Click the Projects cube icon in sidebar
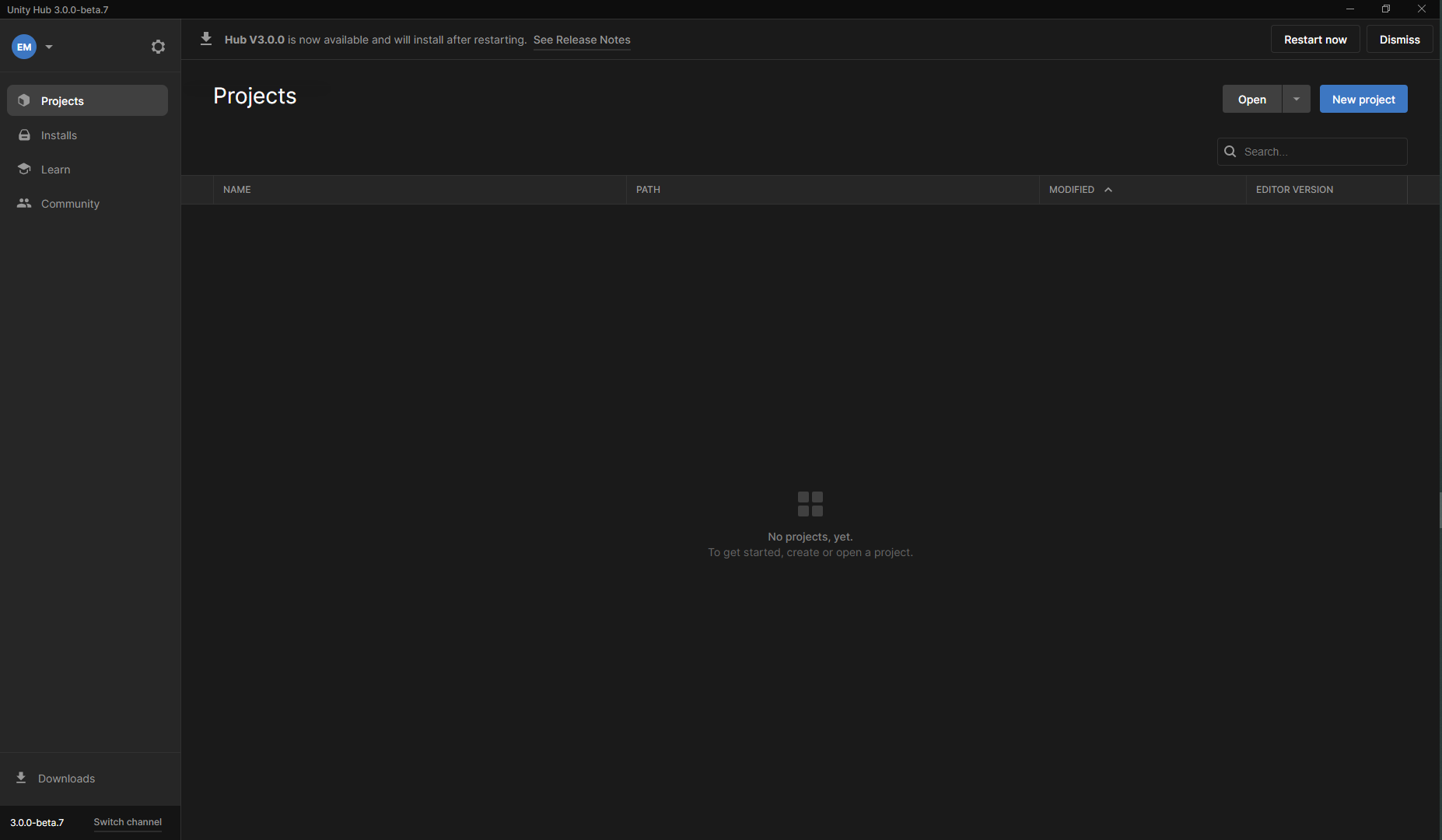 click(24, 100)
